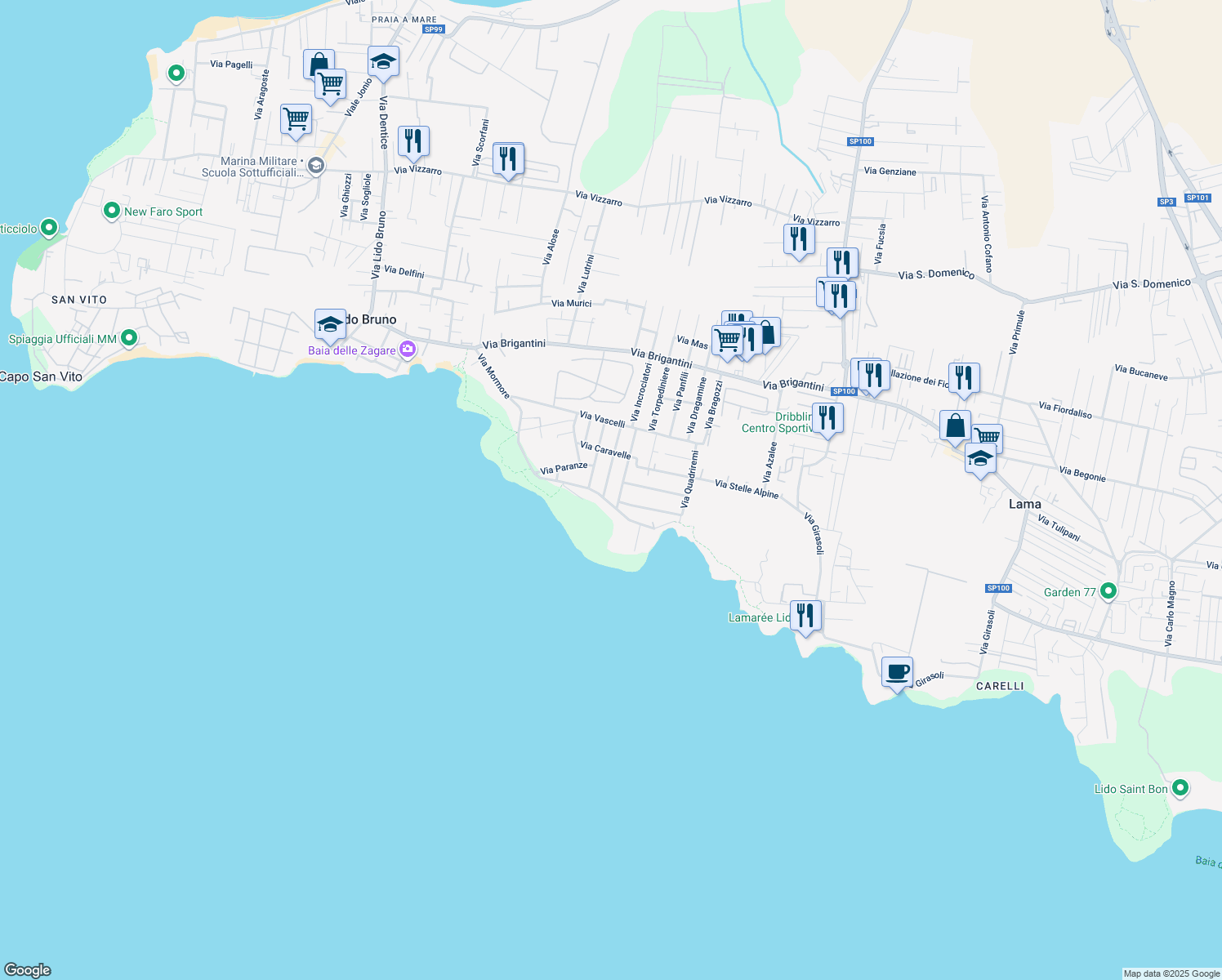
Task: Click the Via Carlo Magno street label
Action: point(1170,613)
